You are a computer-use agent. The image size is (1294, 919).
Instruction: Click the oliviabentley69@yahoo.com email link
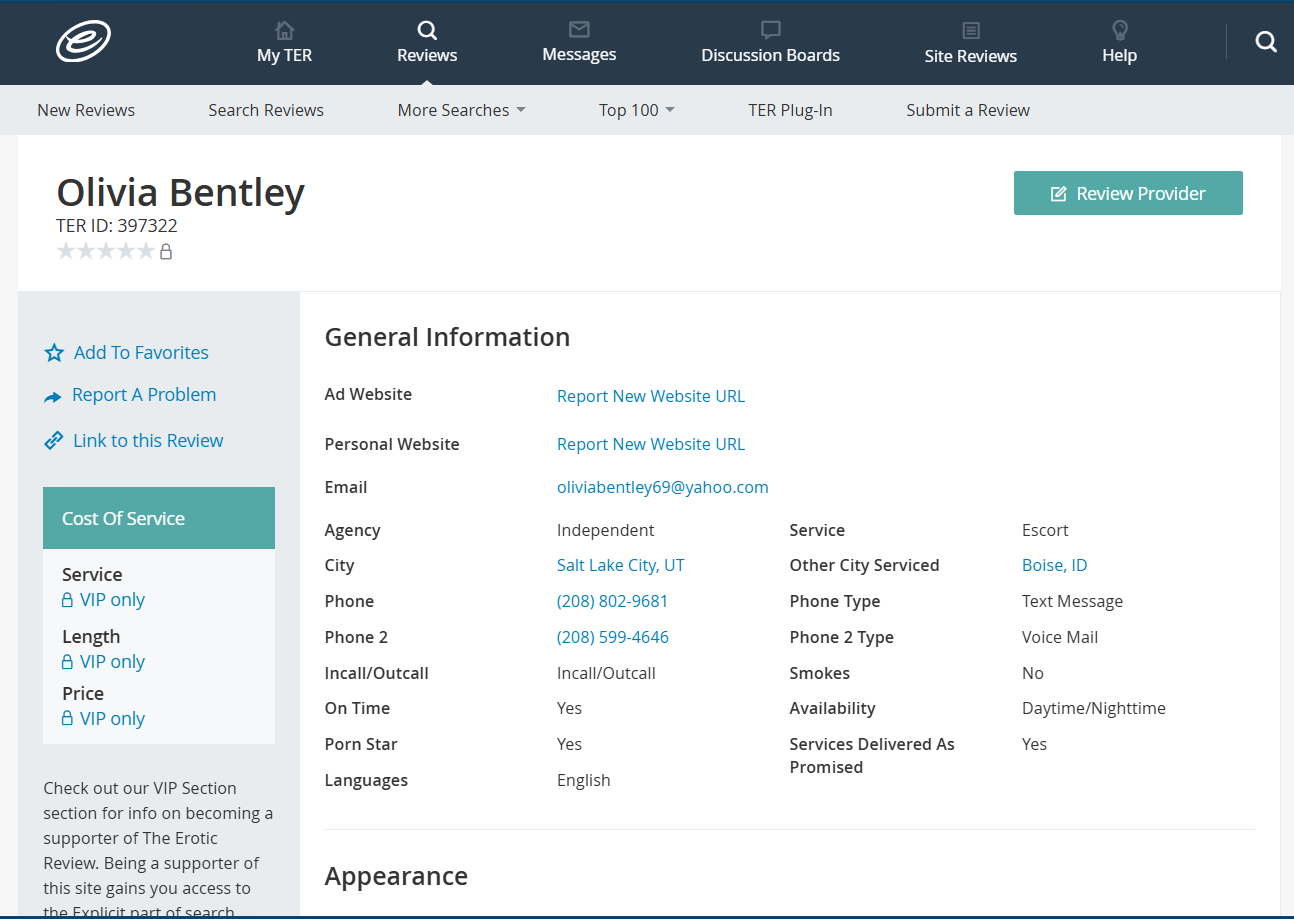pos(663,487)
